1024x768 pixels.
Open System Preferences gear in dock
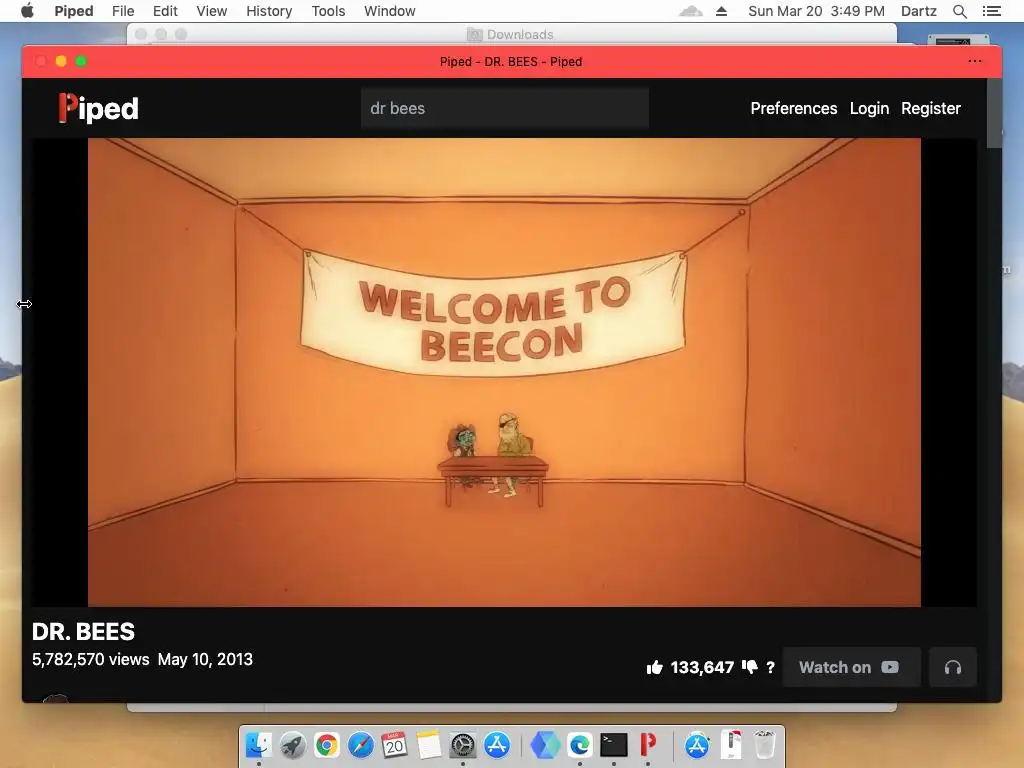click(x=462, y=744)
